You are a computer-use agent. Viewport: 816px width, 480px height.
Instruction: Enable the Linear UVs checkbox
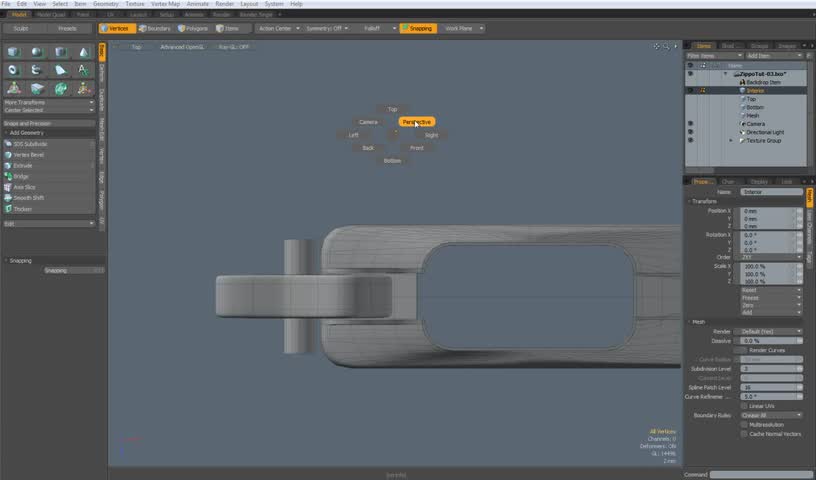744,406
